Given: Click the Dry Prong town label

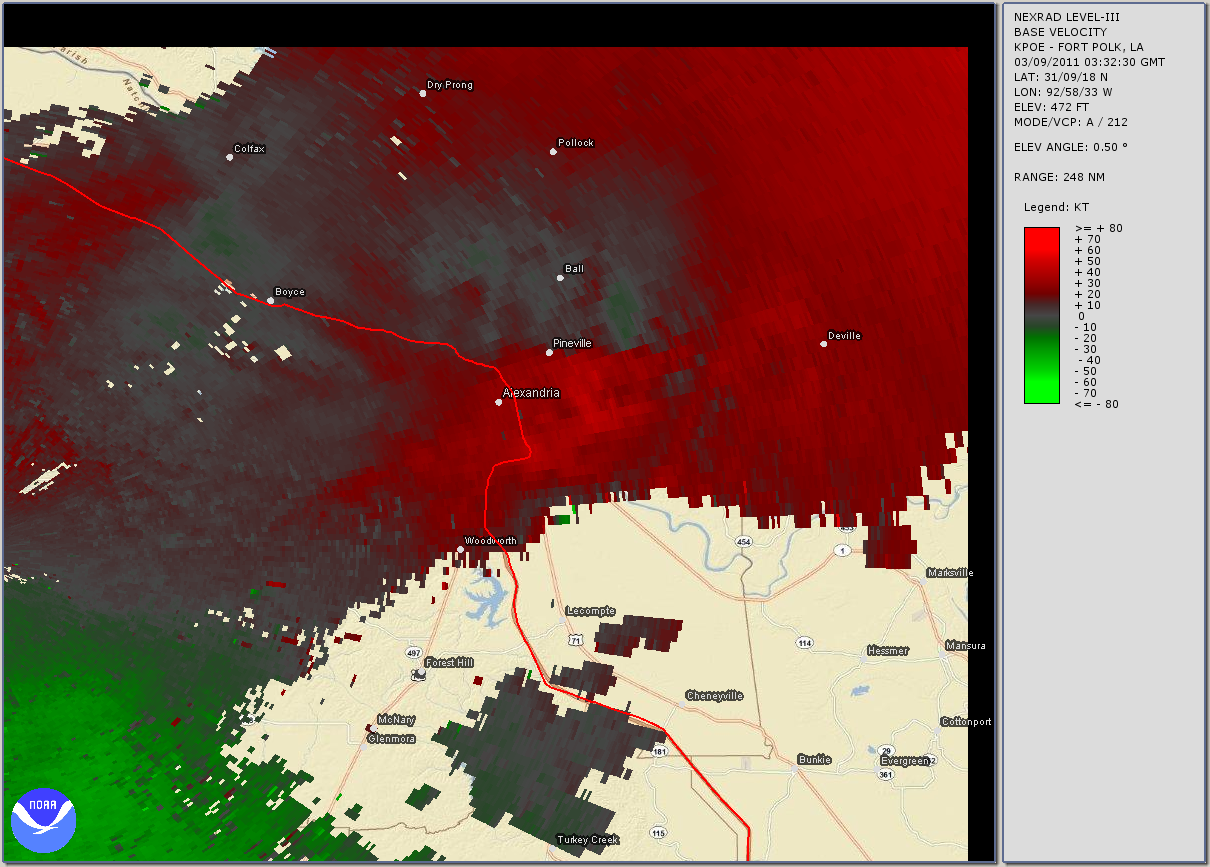Looking at the screenshot, I should 450,85.
